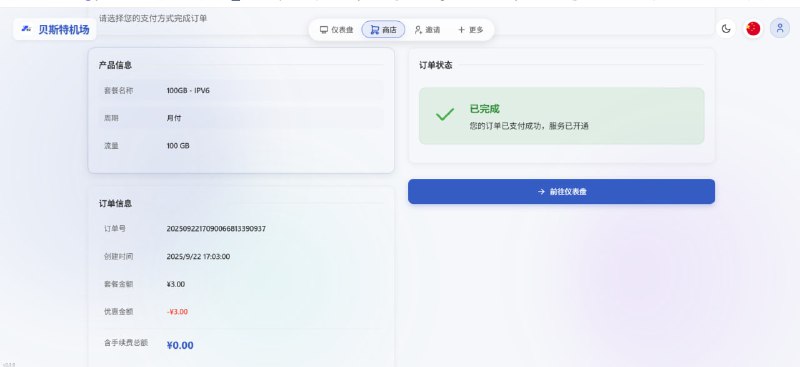
Task: Open the 邀请 nav item
Action: pyautogui.click(x=427, y=30)
